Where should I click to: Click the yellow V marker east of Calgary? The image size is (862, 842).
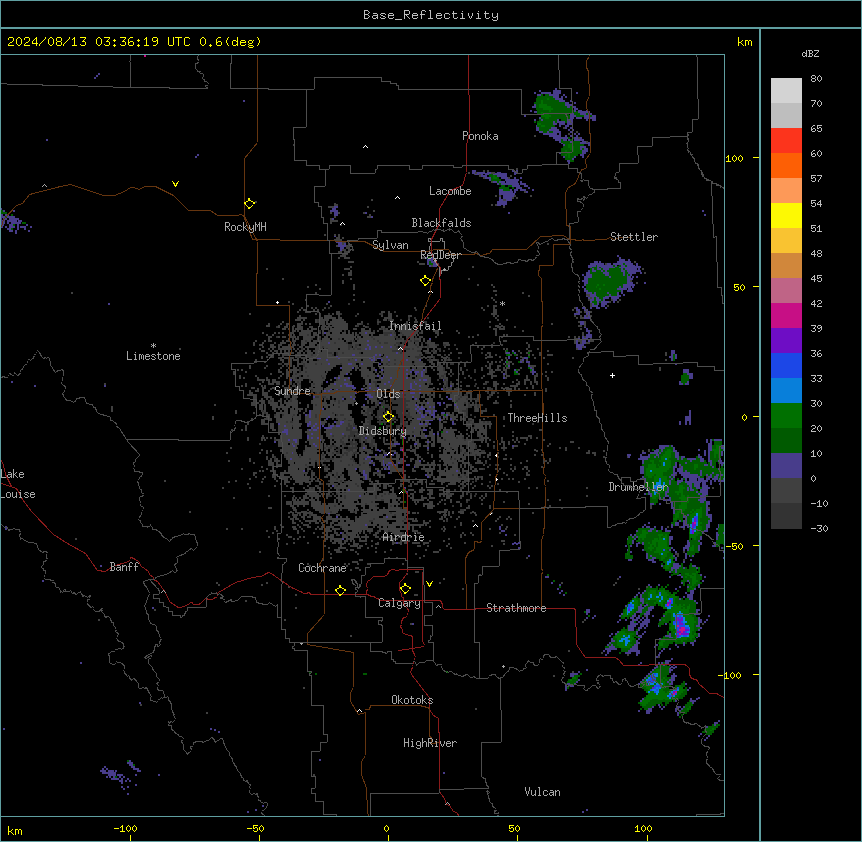pos(429,584)
